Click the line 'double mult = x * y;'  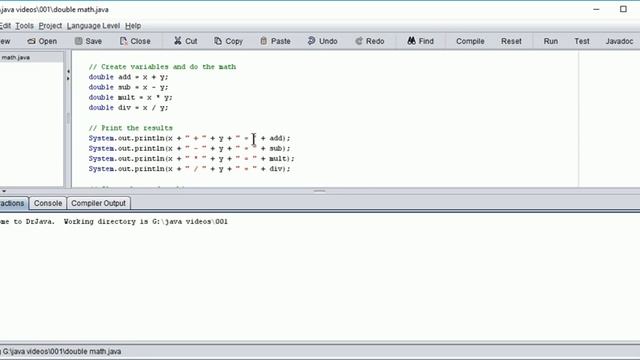pyautogui.click(x=131, y=98)
